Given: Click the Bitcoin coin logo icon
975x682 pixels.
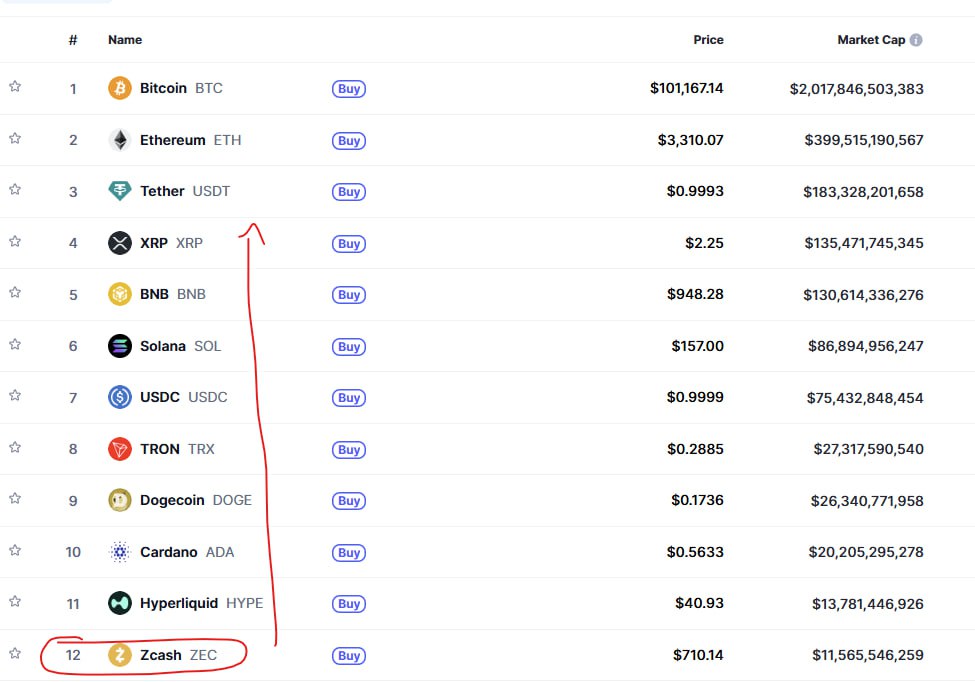Looking at the screenshot, I should (120, 88).
